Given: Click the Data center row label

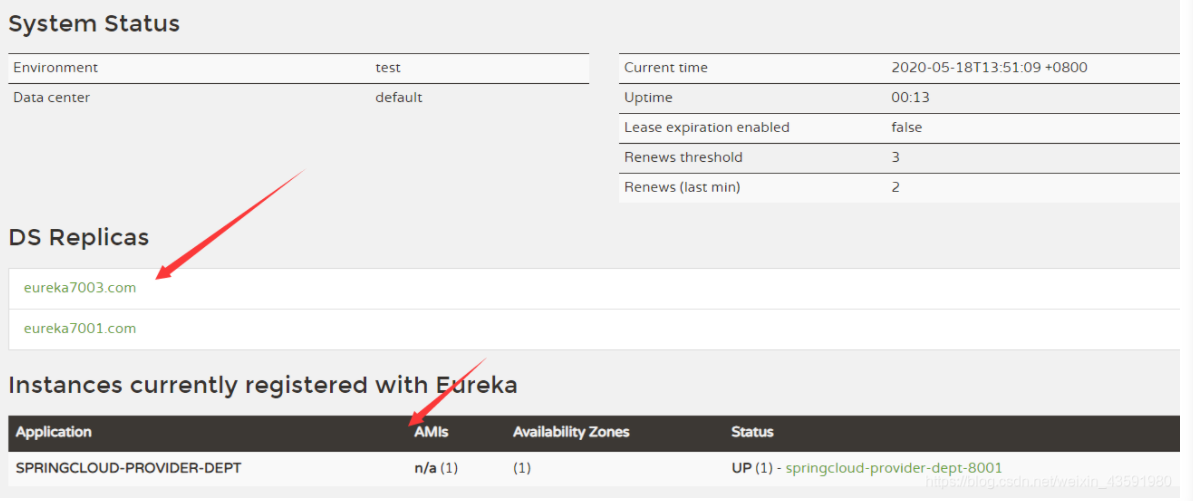Looking at the screenshot, I should coord(51,98).
